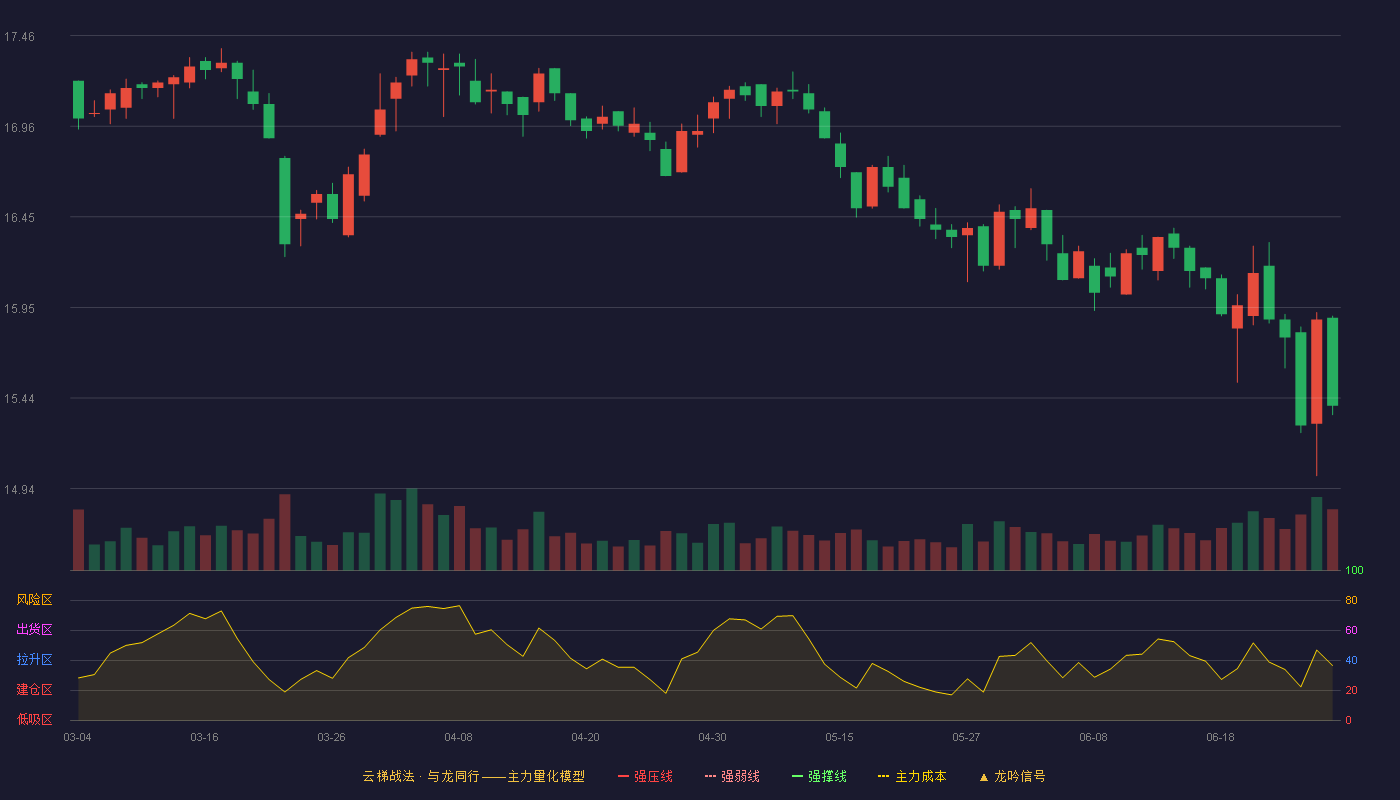Click the orange 80 indicator axis value
The height and width of the screenshot is (800, 1400).
tap(1351, 600)
